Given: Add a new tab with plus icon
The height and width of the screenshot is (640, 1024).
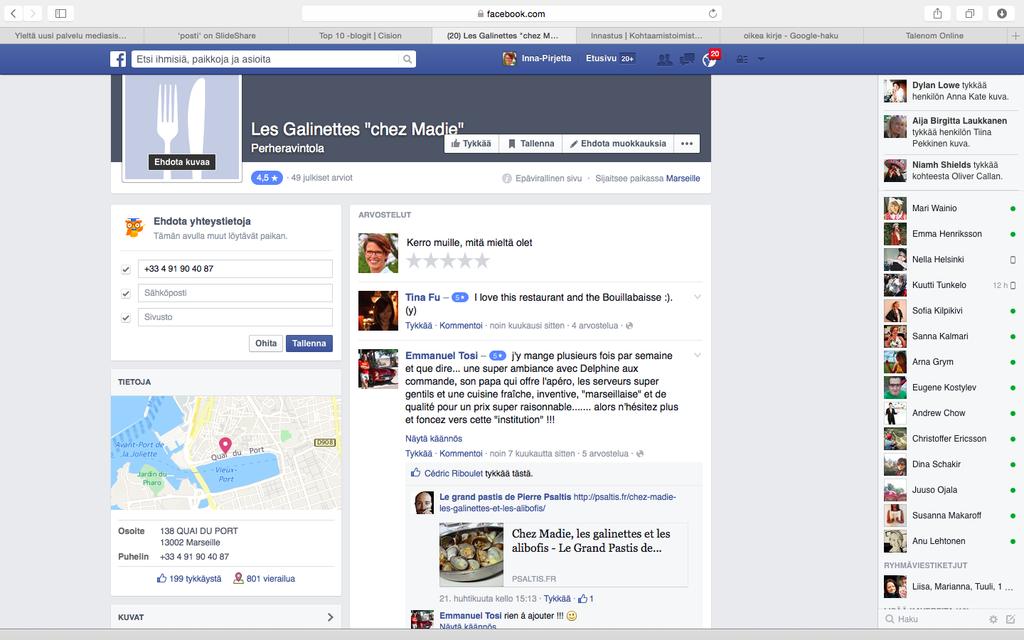Looking at the screenshot, I should click(1016, 36).
